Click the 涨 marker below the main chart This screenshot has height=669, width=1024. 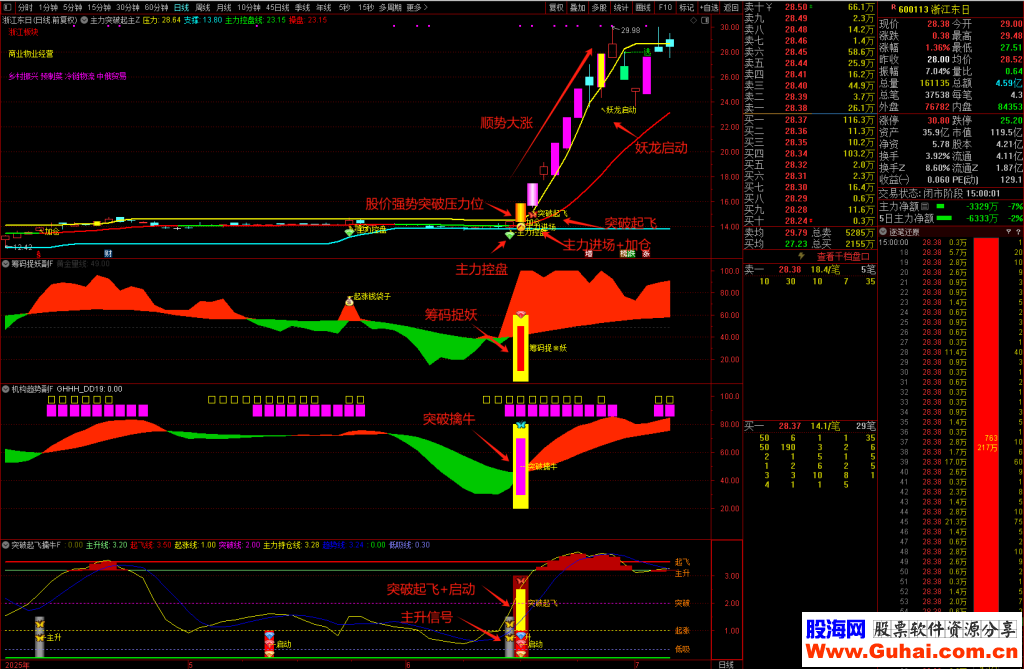click(645, 253)
